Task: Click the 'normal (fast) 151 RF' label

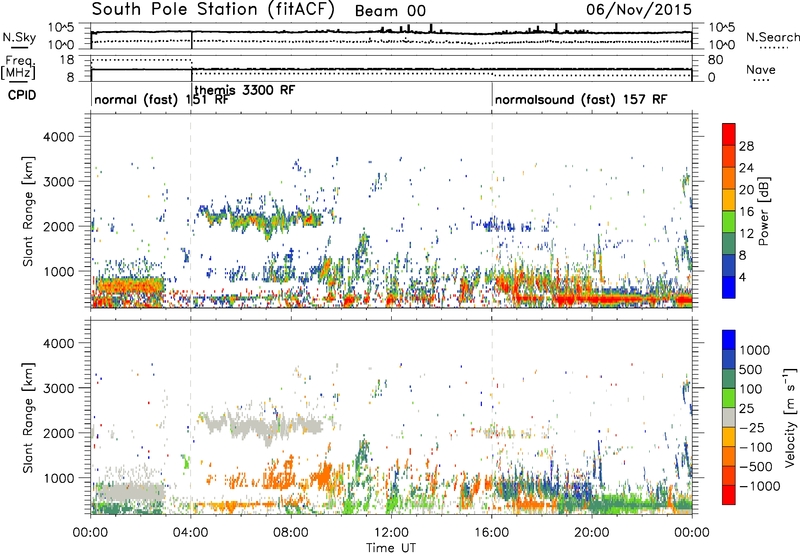Action: coord(162,99)
